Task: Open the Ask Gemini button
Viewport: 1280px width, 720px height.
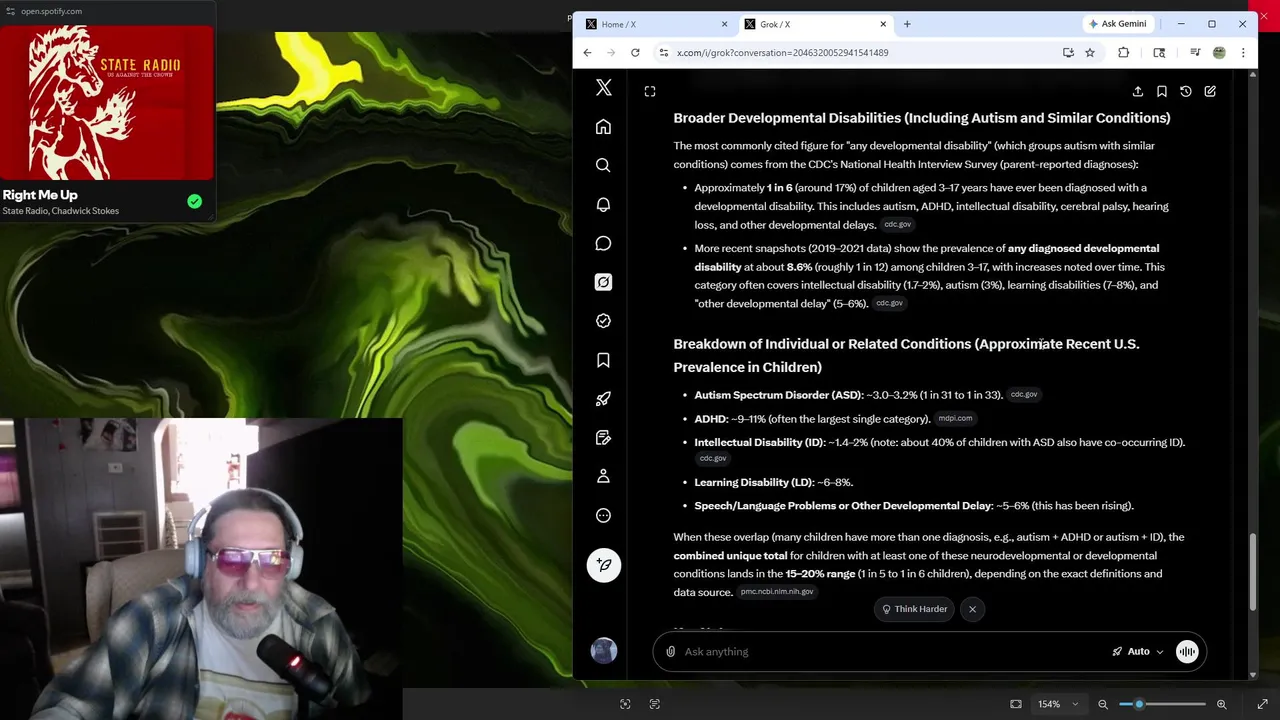Action: point(1117,24)
